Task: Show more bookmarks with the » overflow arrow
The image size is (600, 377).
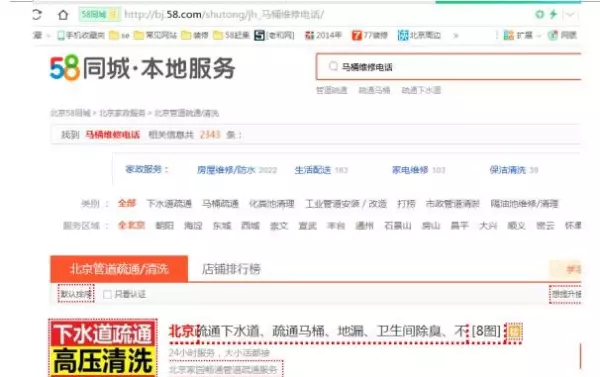Action: 456,36
